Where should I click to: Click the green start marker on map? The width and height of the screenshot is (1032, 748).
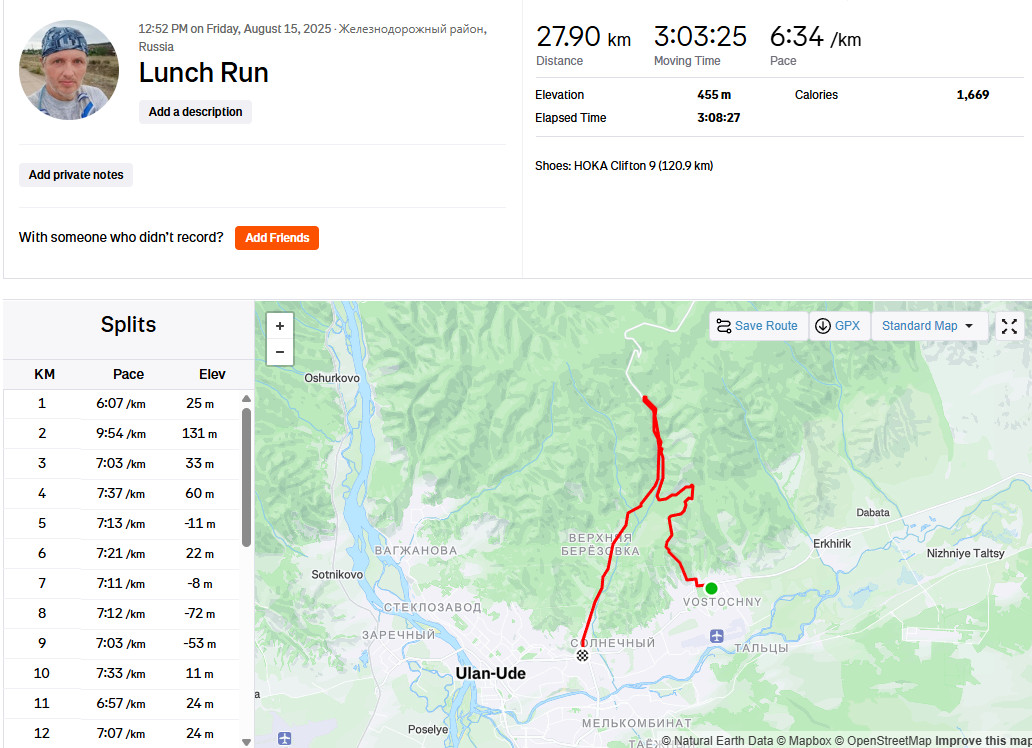point(711,588)
